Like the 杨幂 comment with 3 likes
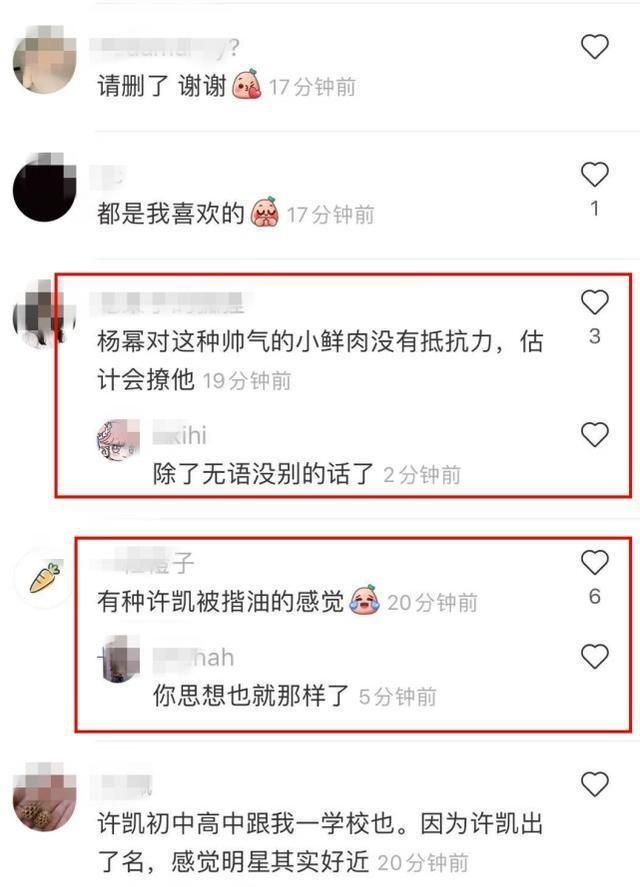640x887 pixels. (x=594, y=302)
